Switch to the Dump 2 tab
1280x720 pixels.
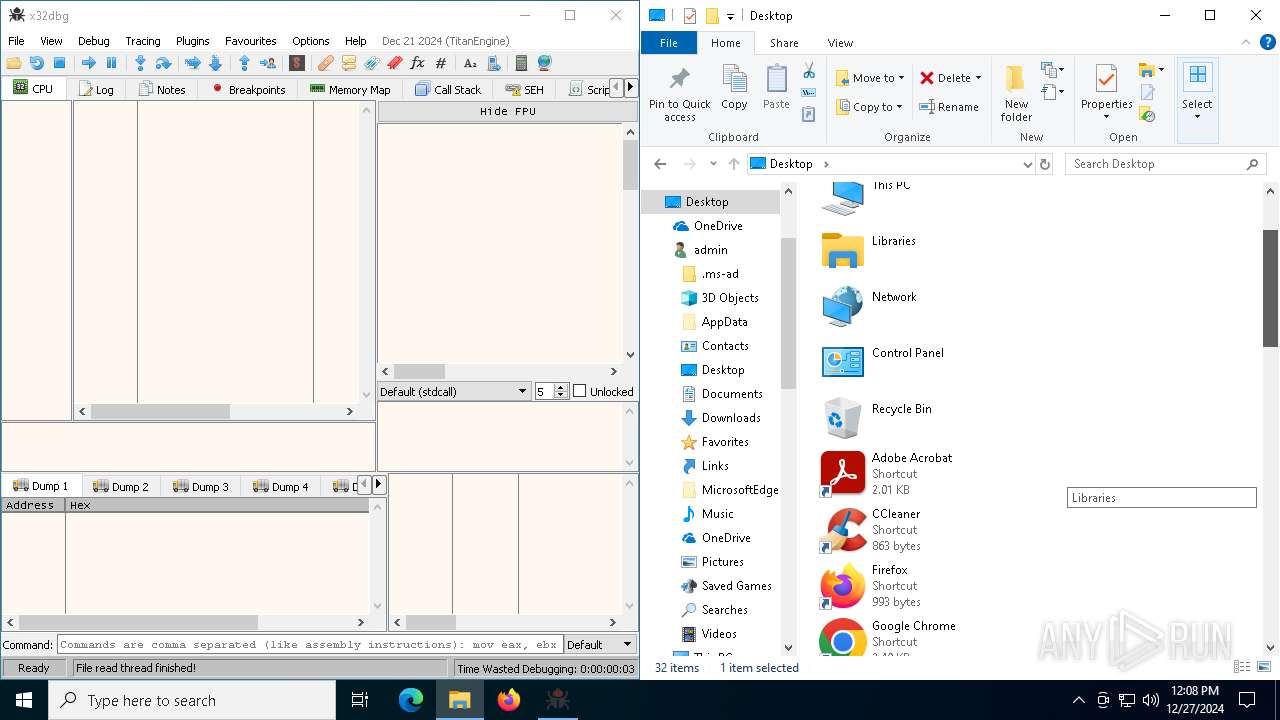click(x=120, y=487)
